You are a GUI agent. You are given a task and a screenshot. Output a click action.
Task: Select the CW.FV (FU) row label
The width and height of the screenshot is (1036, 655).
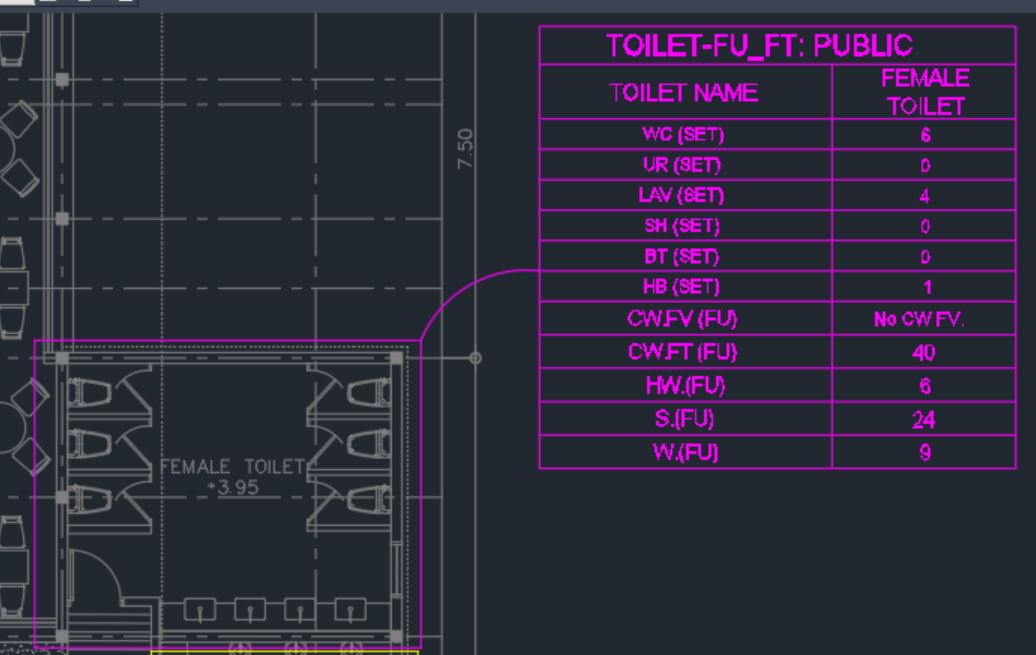(x=685, y=321)
